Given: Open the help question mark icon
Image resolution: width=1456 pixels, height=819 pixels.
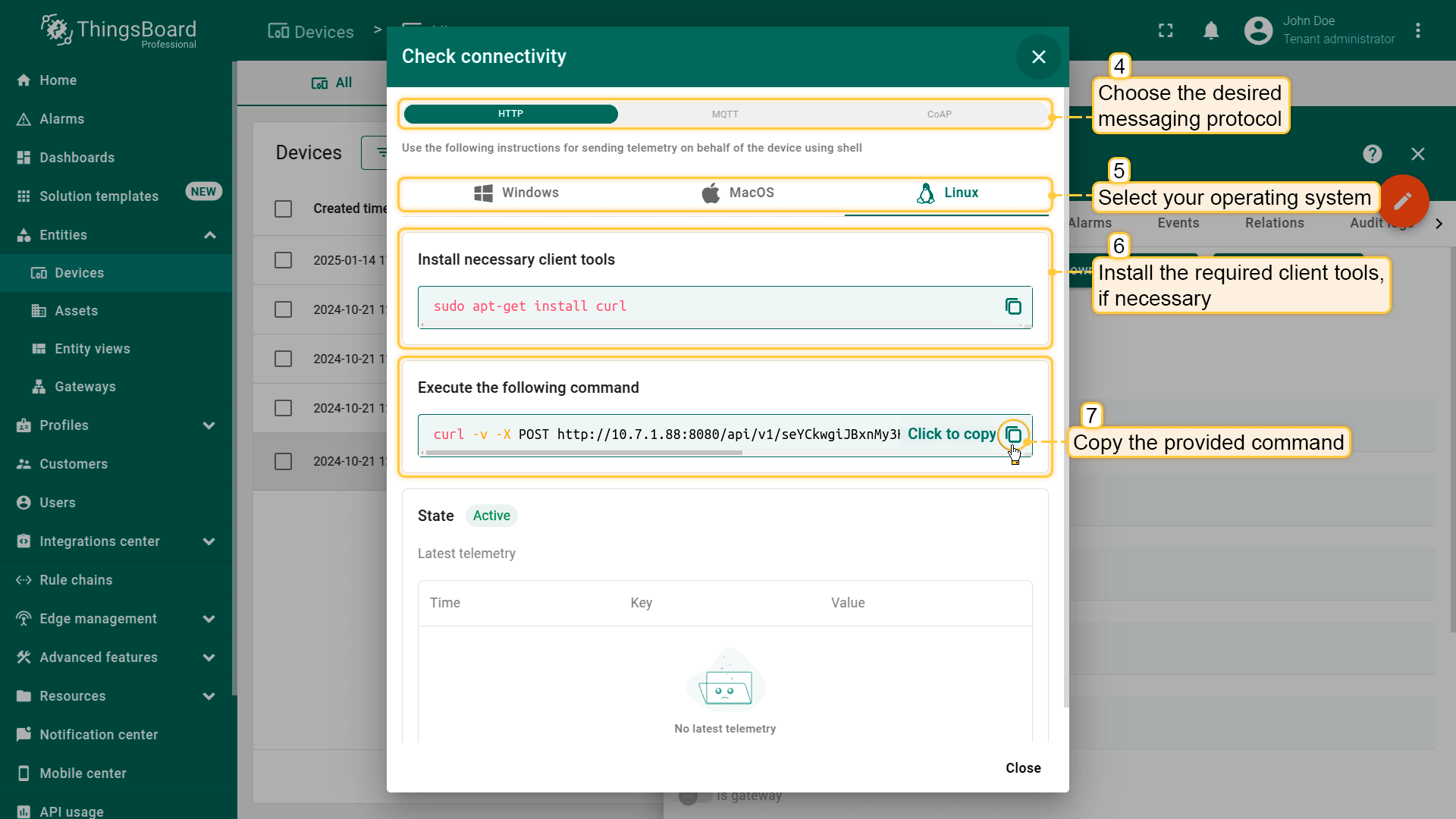Looking at the screenshot, I should (1372, 154).
